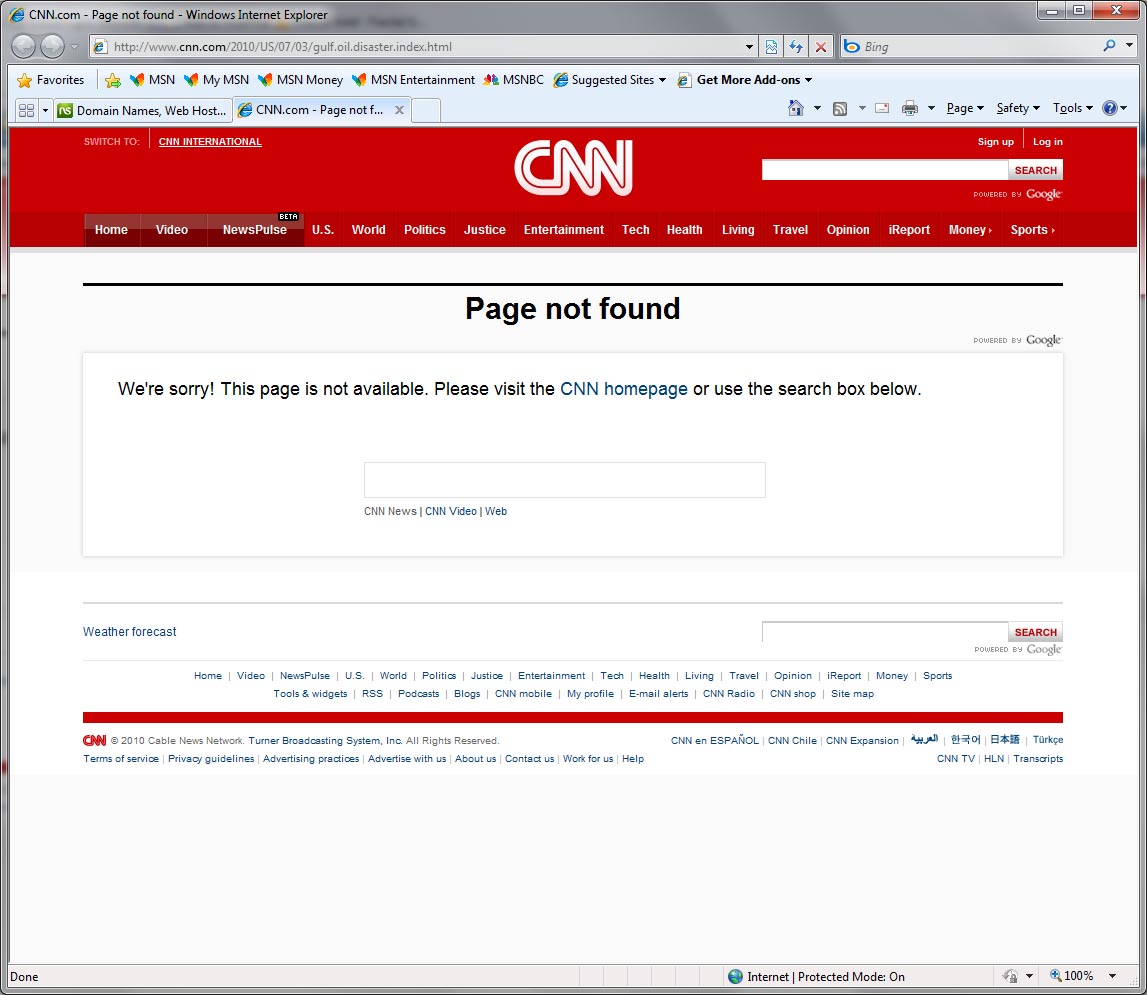Open the Quick Tabs grid icon
Screen dimensions: 1147x995
click(x=26, y=110)
